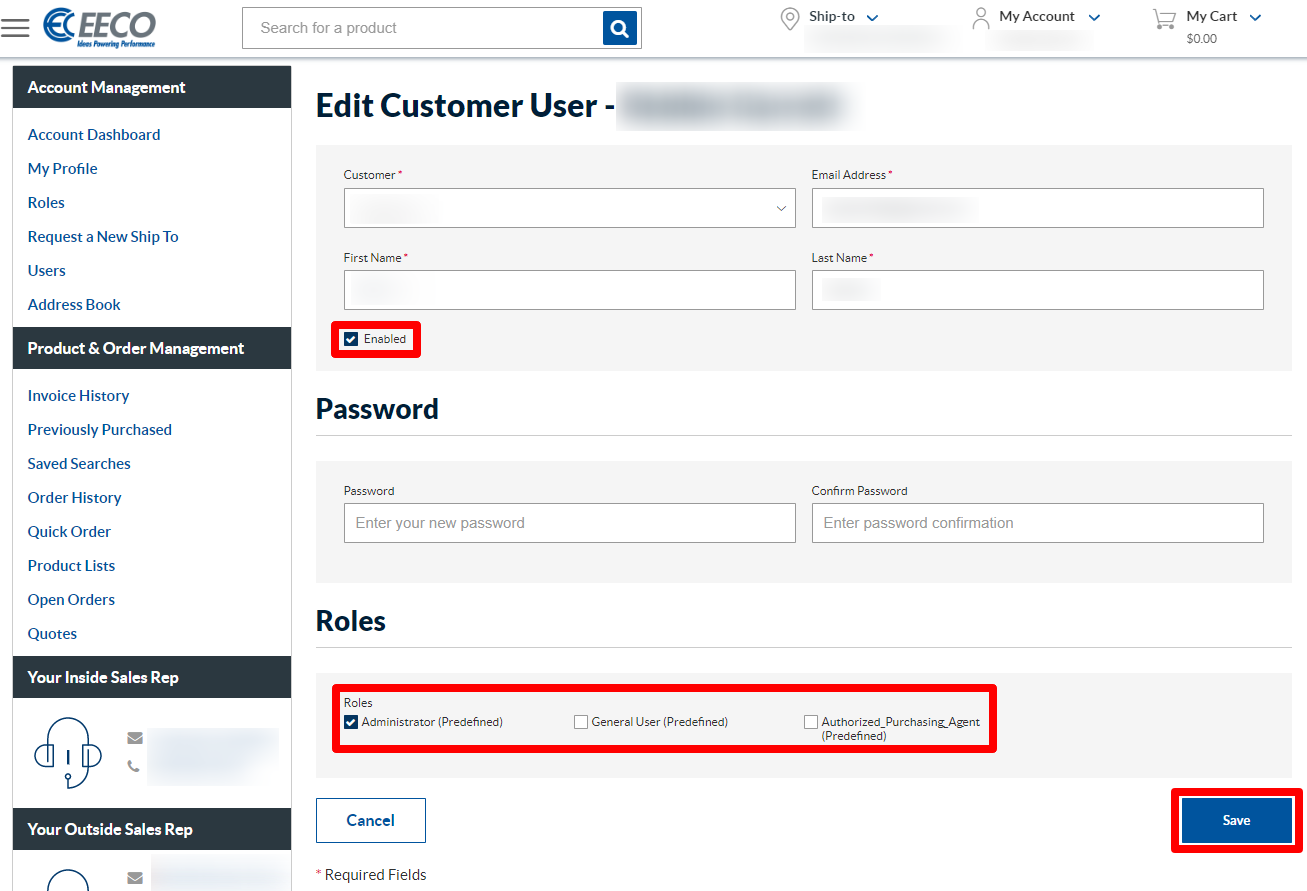Screen dimensions: 1307x891
Task: Open Order History in the sidebar
Action: (74, 497)
